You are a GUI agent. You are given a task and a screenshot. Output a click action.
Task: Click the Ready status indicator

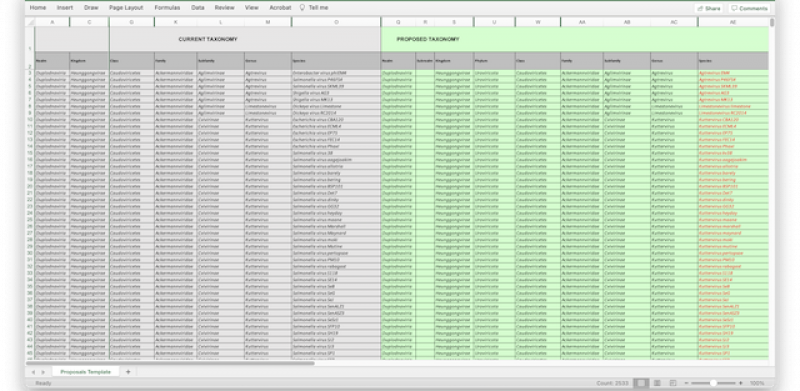coord(43,383)
